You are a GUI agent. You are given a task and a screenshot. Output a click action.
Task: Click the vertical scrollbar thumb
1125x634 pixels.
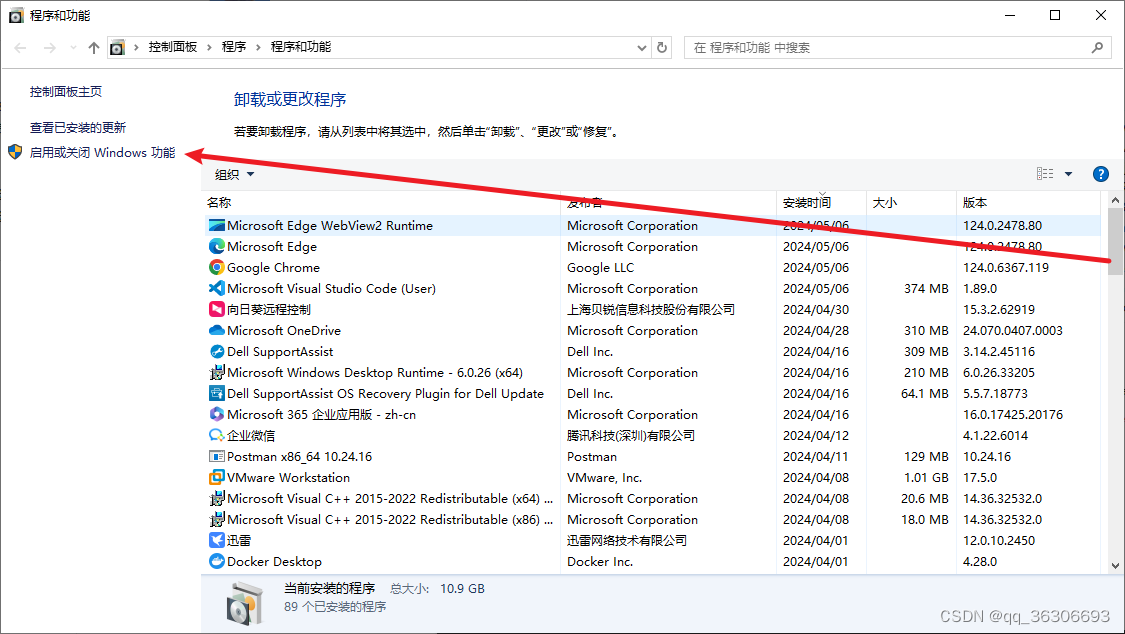coord(1114,241)
